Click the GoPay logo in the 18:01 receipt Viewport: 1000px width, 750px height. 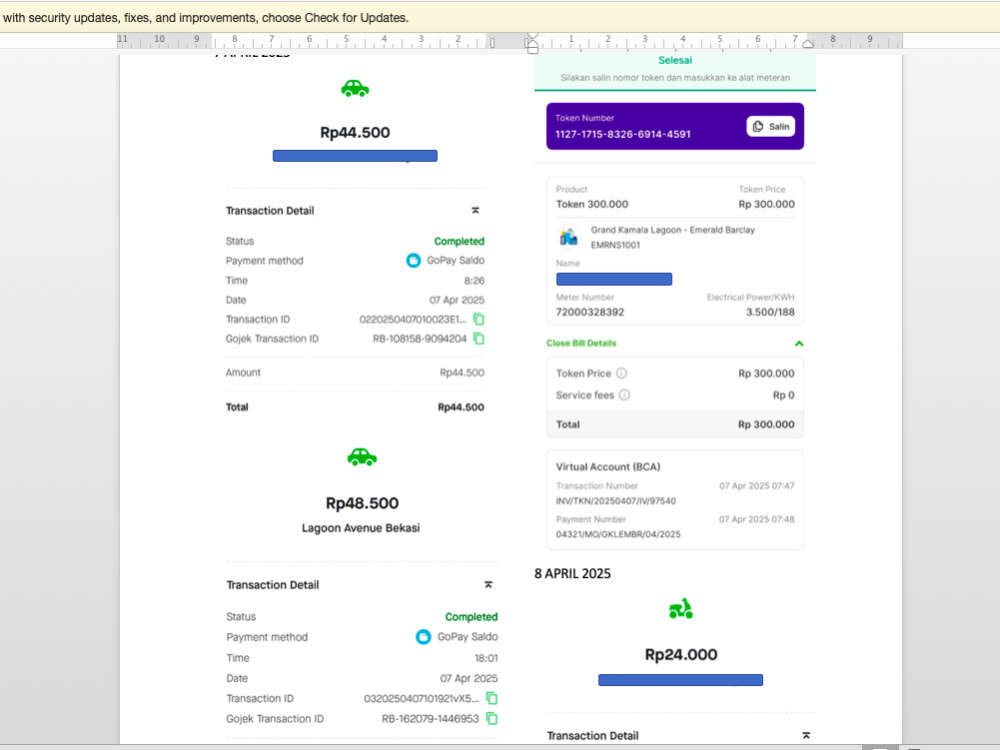423,636
